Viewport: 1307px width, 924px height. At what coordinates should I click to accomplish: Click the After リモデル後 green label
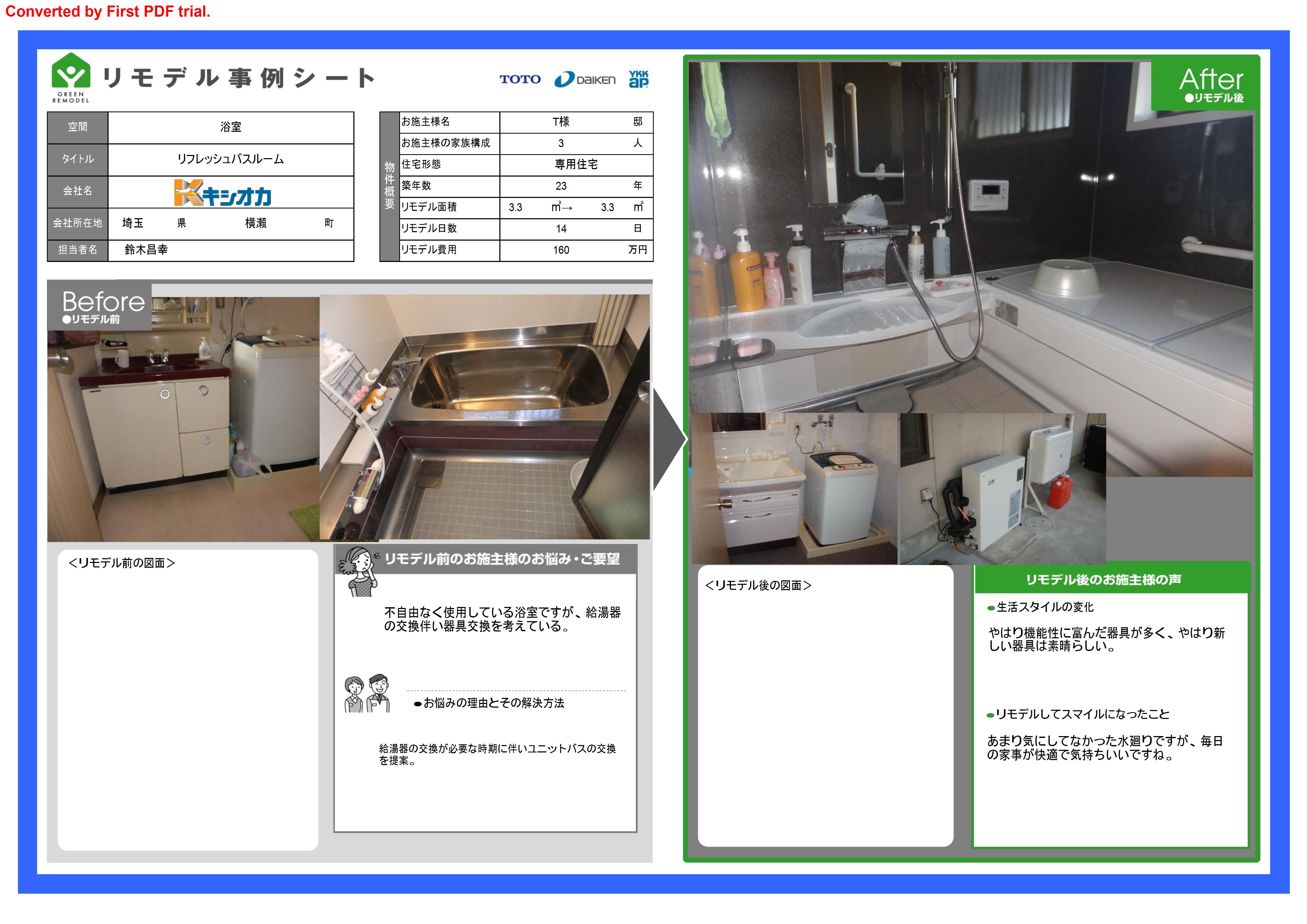1210,85
